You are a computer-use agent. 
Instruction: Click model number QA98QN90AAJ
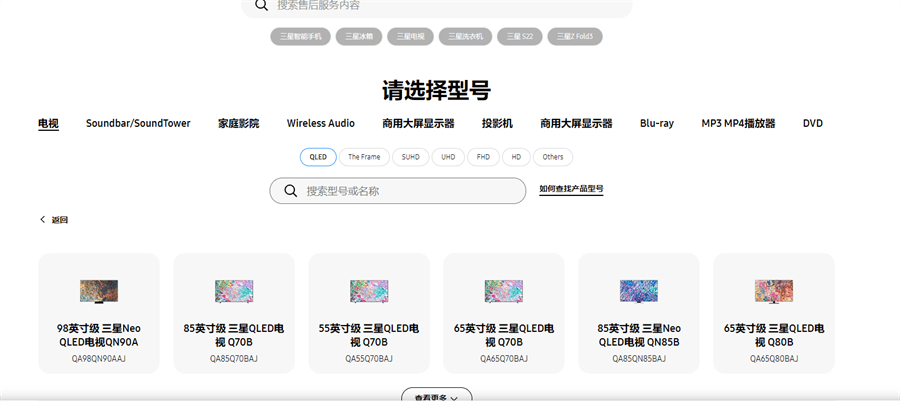click(x=99, y=359)
